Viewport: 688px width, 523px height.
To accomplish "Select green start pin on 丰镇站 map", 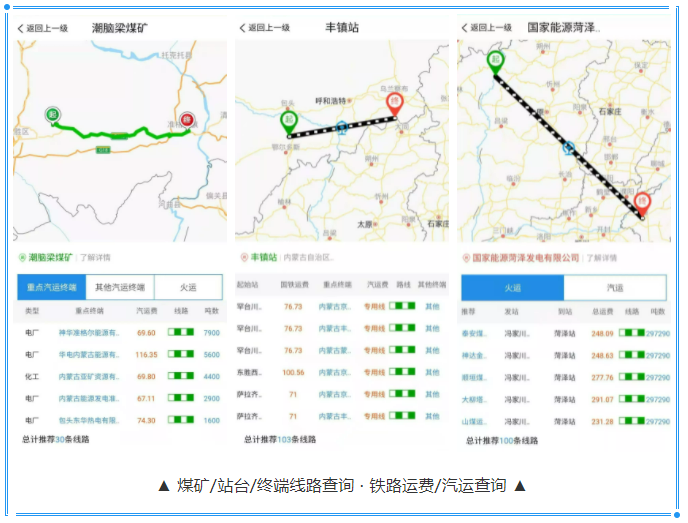I will tap(290, 122).
